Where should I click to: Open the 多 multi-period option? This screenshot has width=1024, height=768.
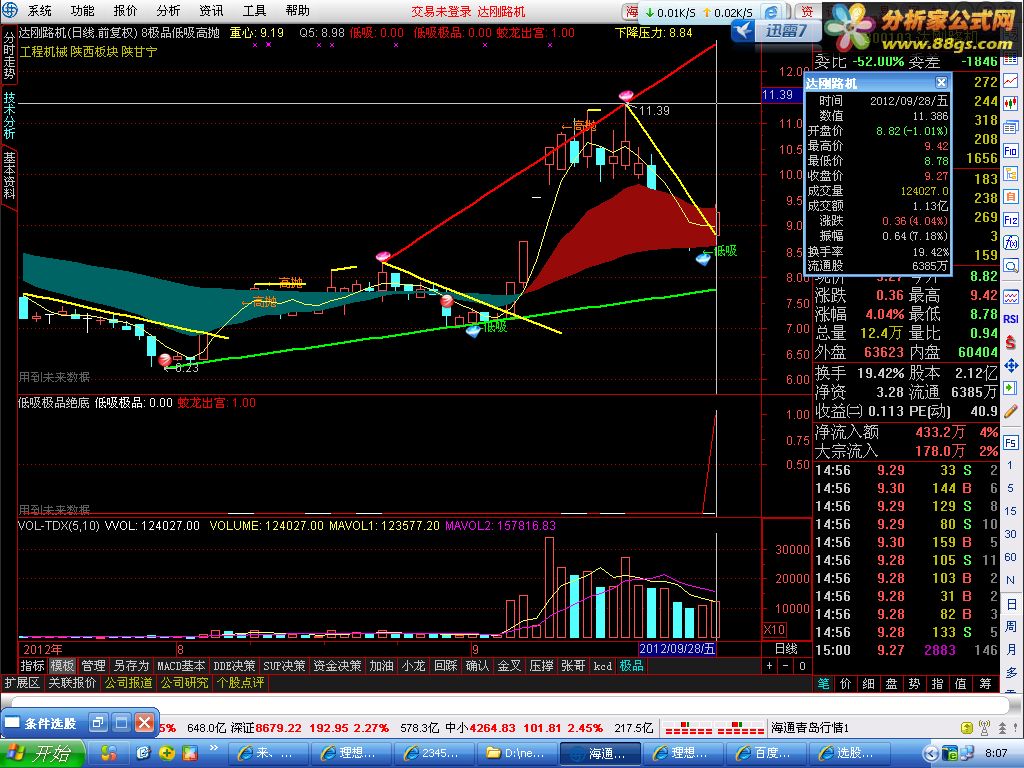pos(1010,672)
